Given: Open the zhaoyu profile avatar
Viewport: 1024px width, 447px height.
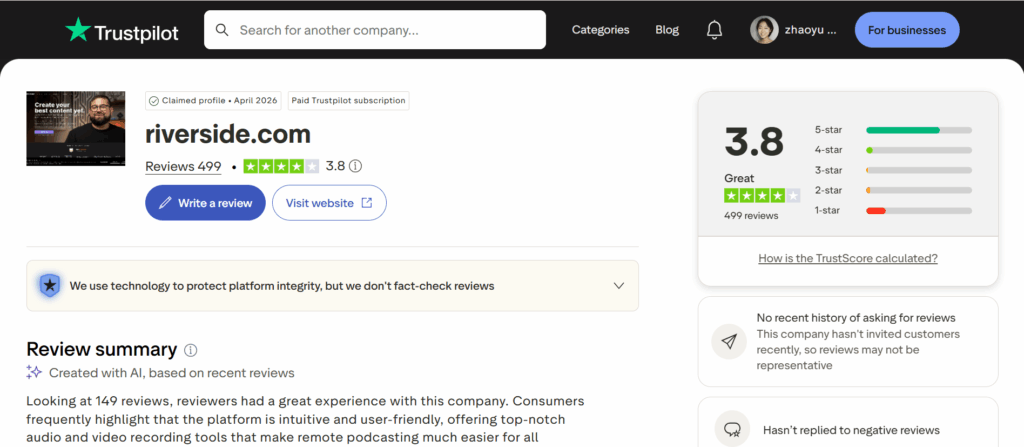Looking at the screenshot, I should coord(764,30).
